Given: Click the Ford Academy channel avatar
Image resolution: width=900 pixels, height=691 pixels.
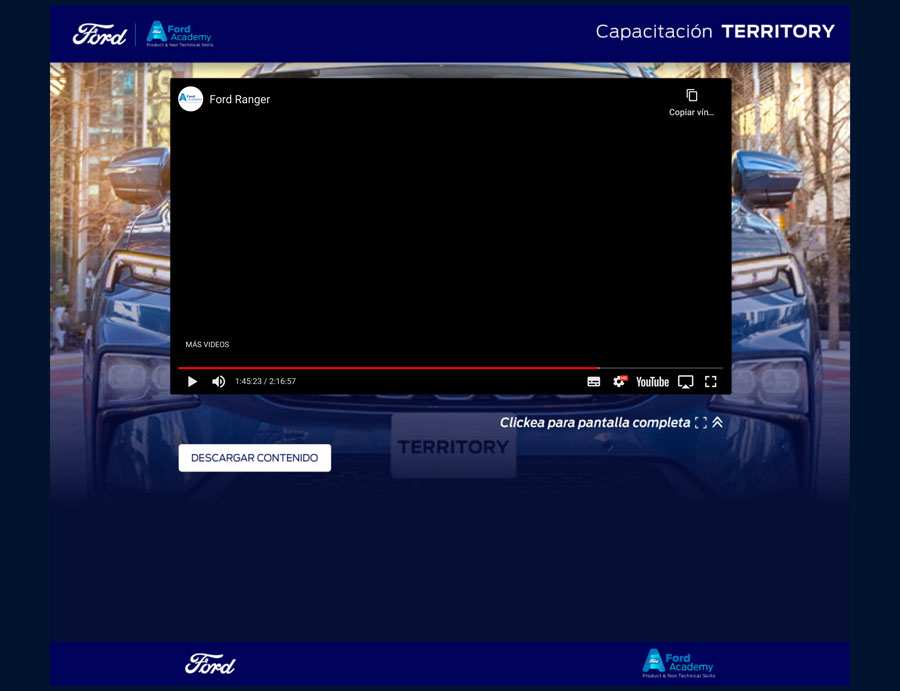Looking at the screenshot, I should point(190,99).
